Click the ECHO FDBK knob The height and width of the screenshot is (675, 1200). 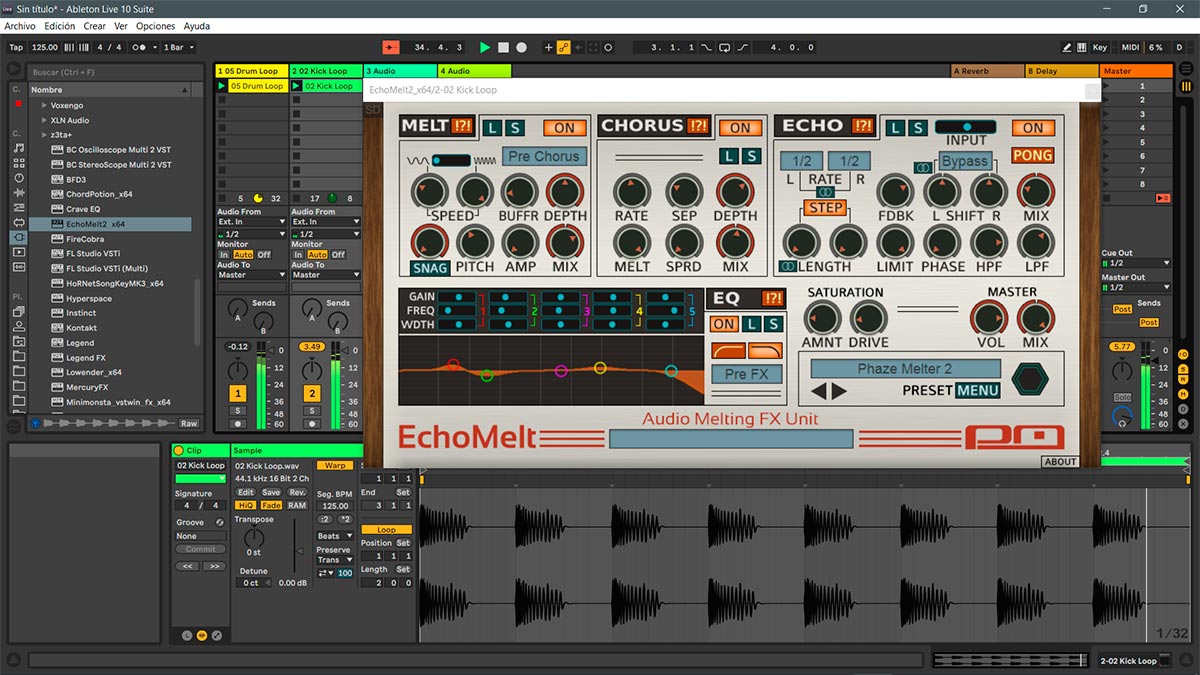[895, 191]
